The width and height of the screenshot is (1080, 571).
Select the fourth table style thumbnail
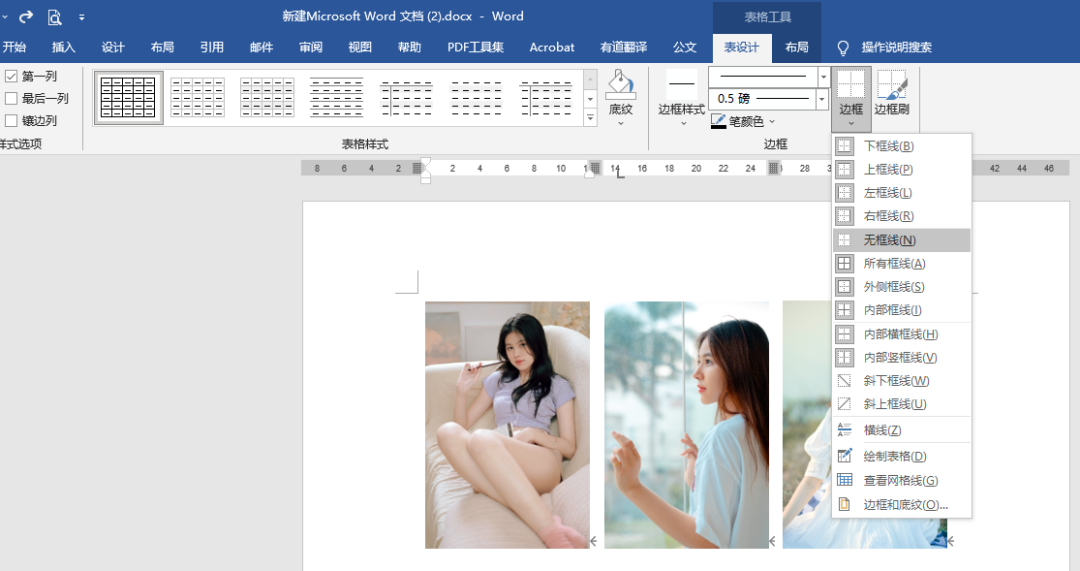[x=337, y=97]
